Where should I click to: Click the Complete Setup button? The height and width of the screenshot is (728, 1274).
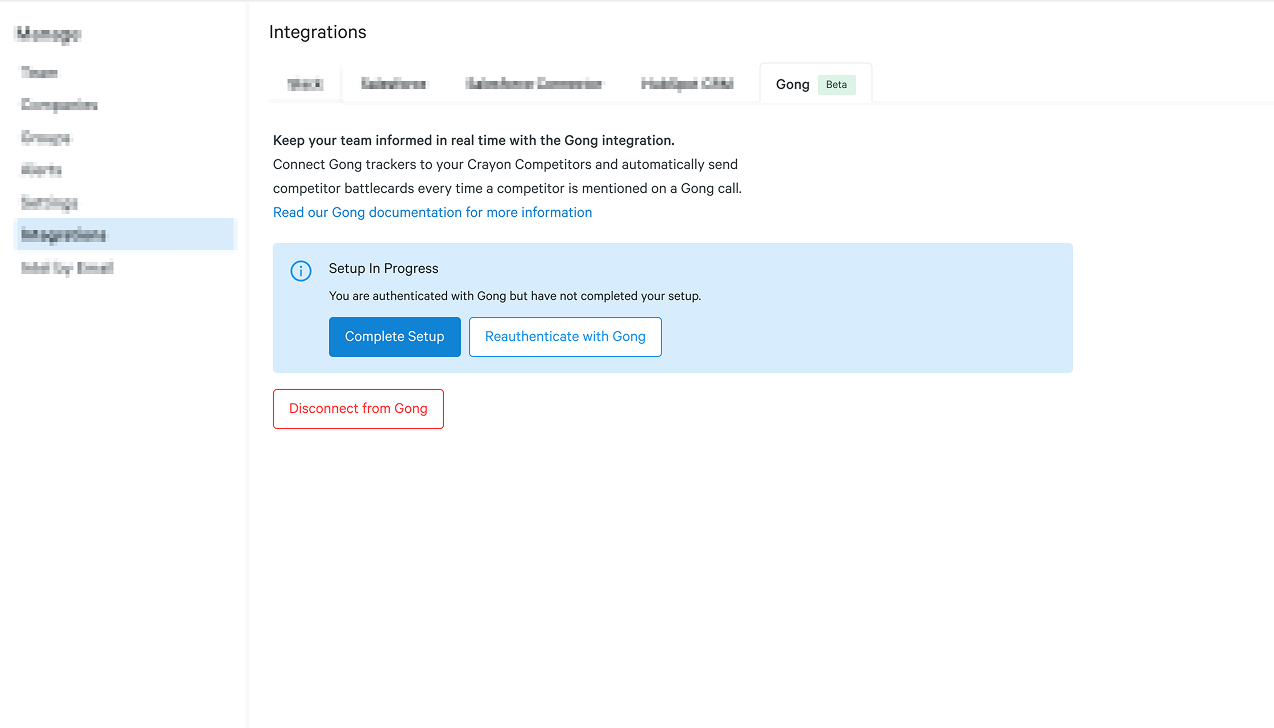(394, 337)
